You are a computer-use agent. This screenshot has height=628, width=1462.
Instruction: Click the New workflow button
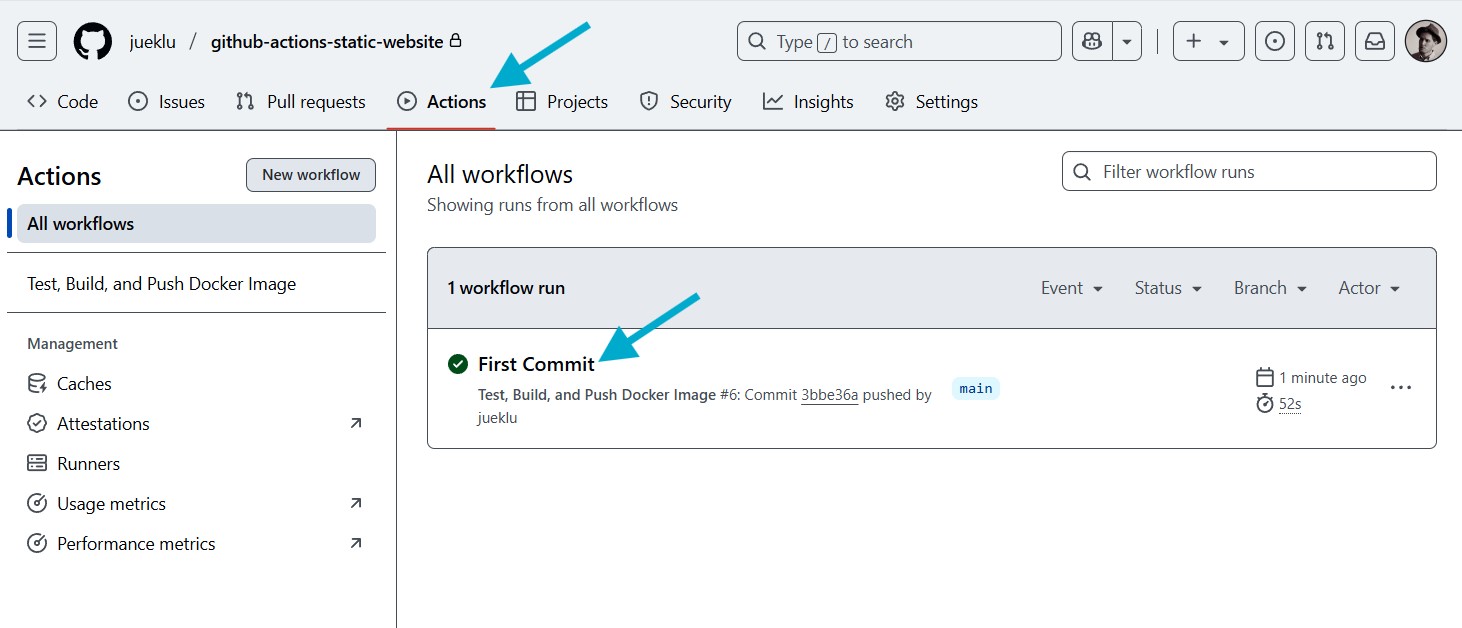pyautogui.click(x=311, y=175)
